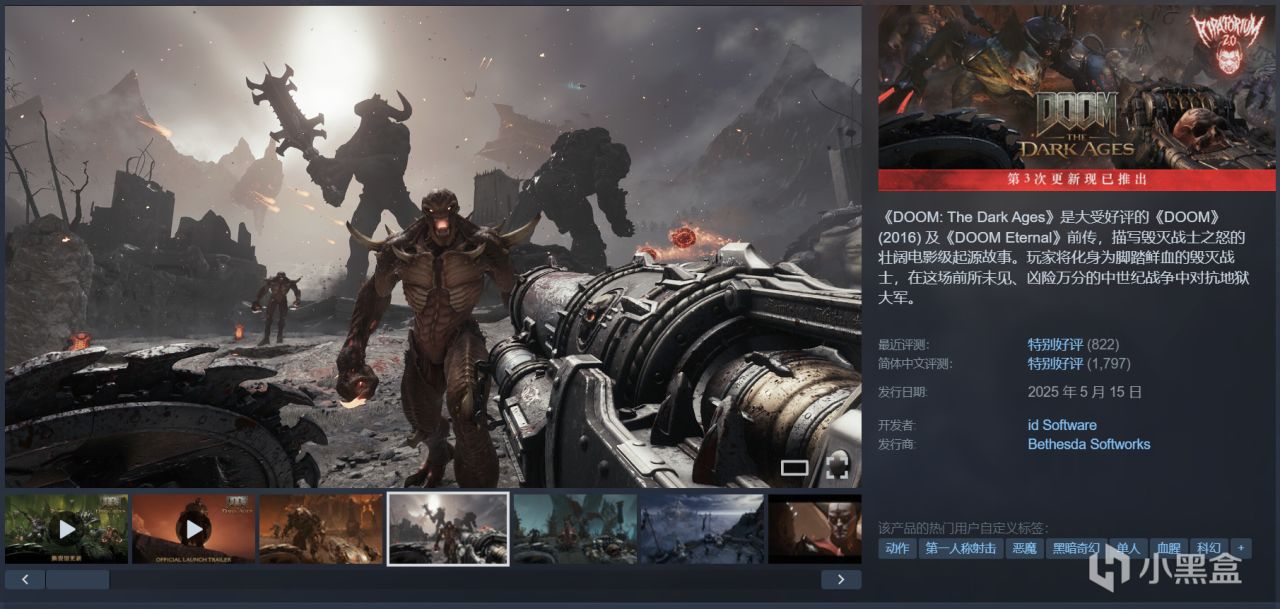Click the thumbnail strip scrollbar handle
The height and width of the screenshot is (609, 1280).
[77, 579]
